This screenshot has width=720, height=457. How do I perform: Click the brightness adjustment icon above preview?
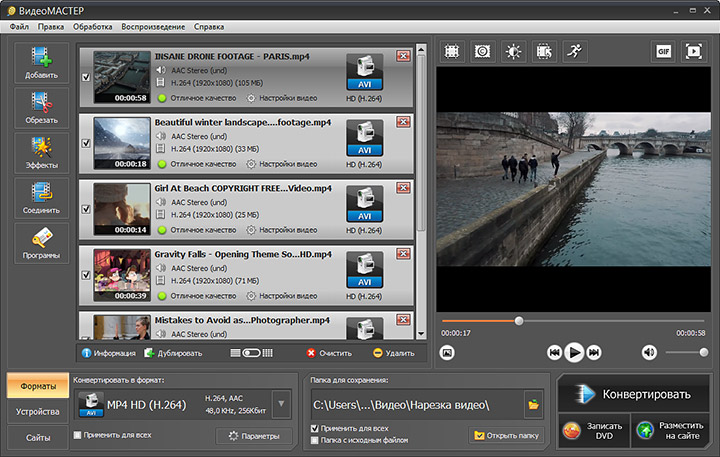click(513, 50)
